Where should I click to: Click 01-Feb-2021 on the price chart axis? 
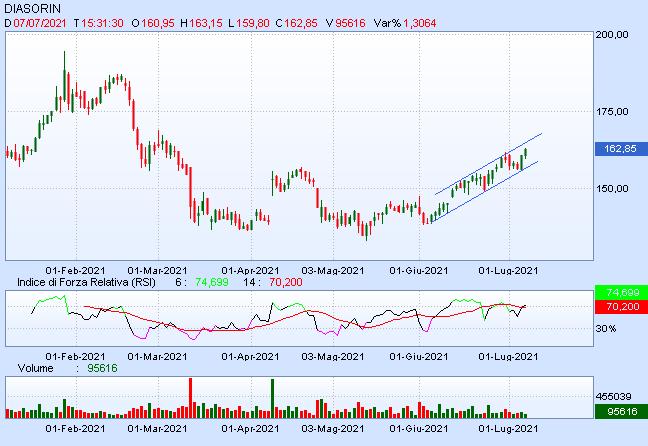click(75, 271)
